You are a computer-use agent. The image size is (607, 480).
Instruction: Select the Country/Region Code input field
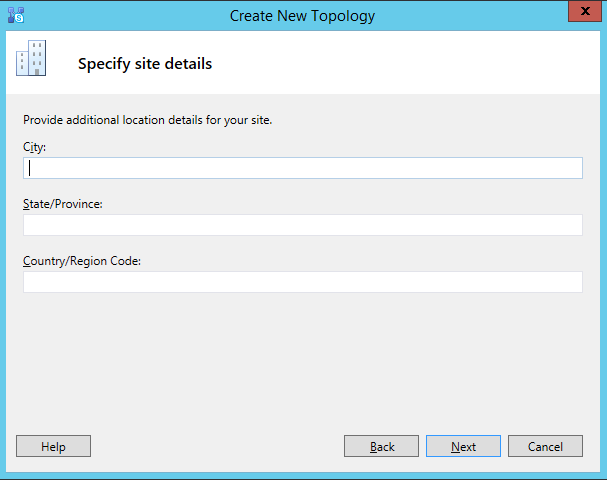click(x=302, y=282)
